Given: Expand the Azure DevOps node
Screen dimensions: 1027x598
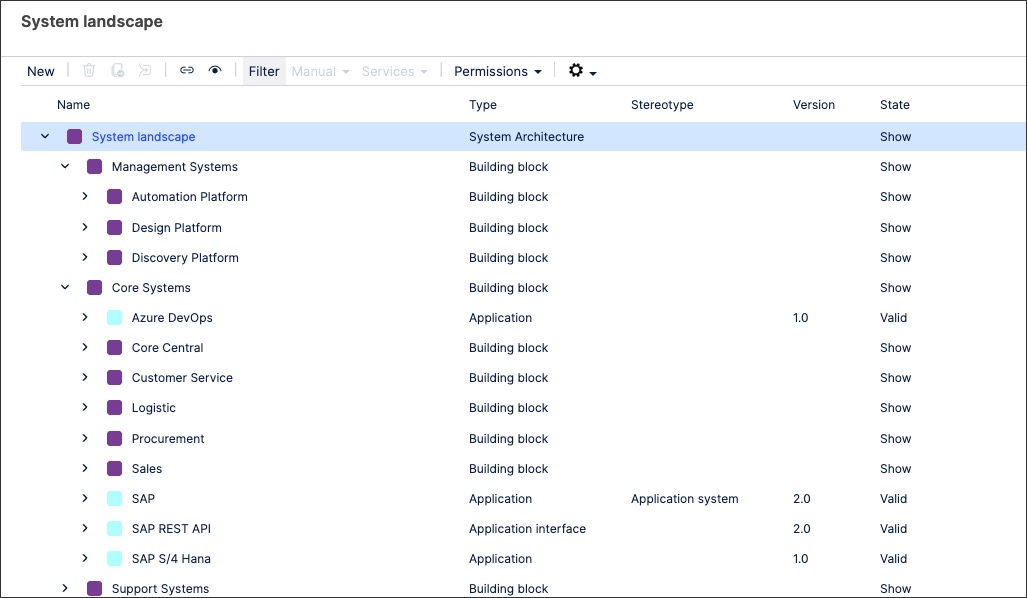Looking at the screenshot, I should point(85,318).
